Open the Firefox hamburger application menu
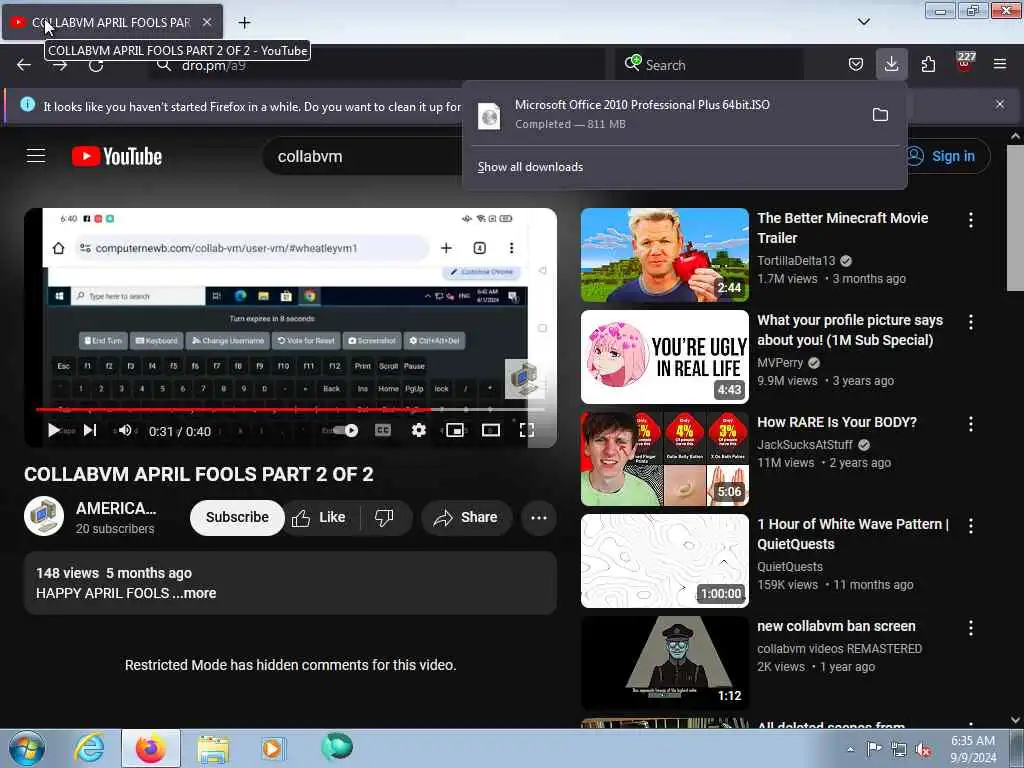Image resolution: width=1024 pixels, height=768 pixels. 1000,64
